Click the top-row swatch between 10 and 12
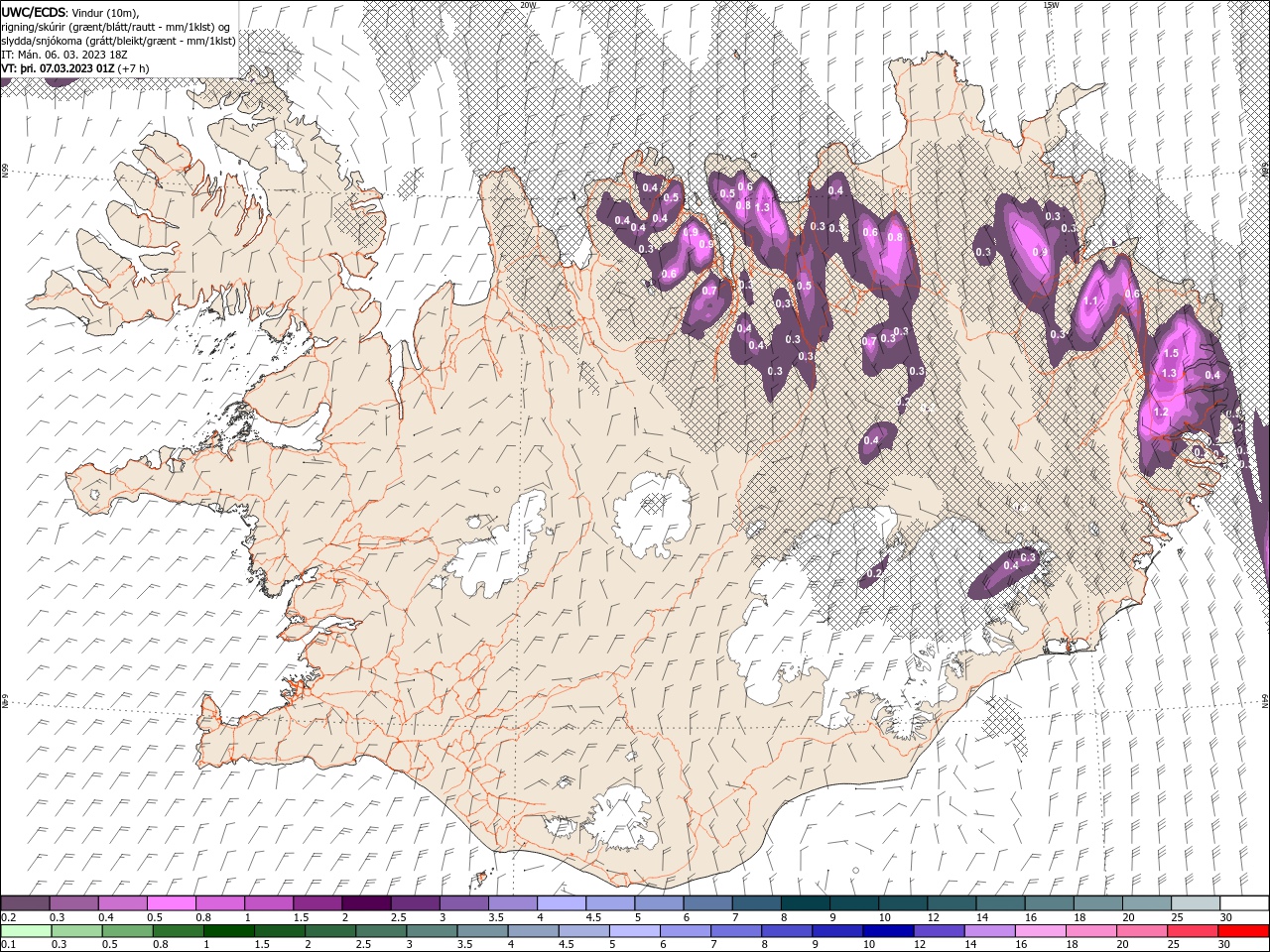1270x952 pixels. coord(904,903)
